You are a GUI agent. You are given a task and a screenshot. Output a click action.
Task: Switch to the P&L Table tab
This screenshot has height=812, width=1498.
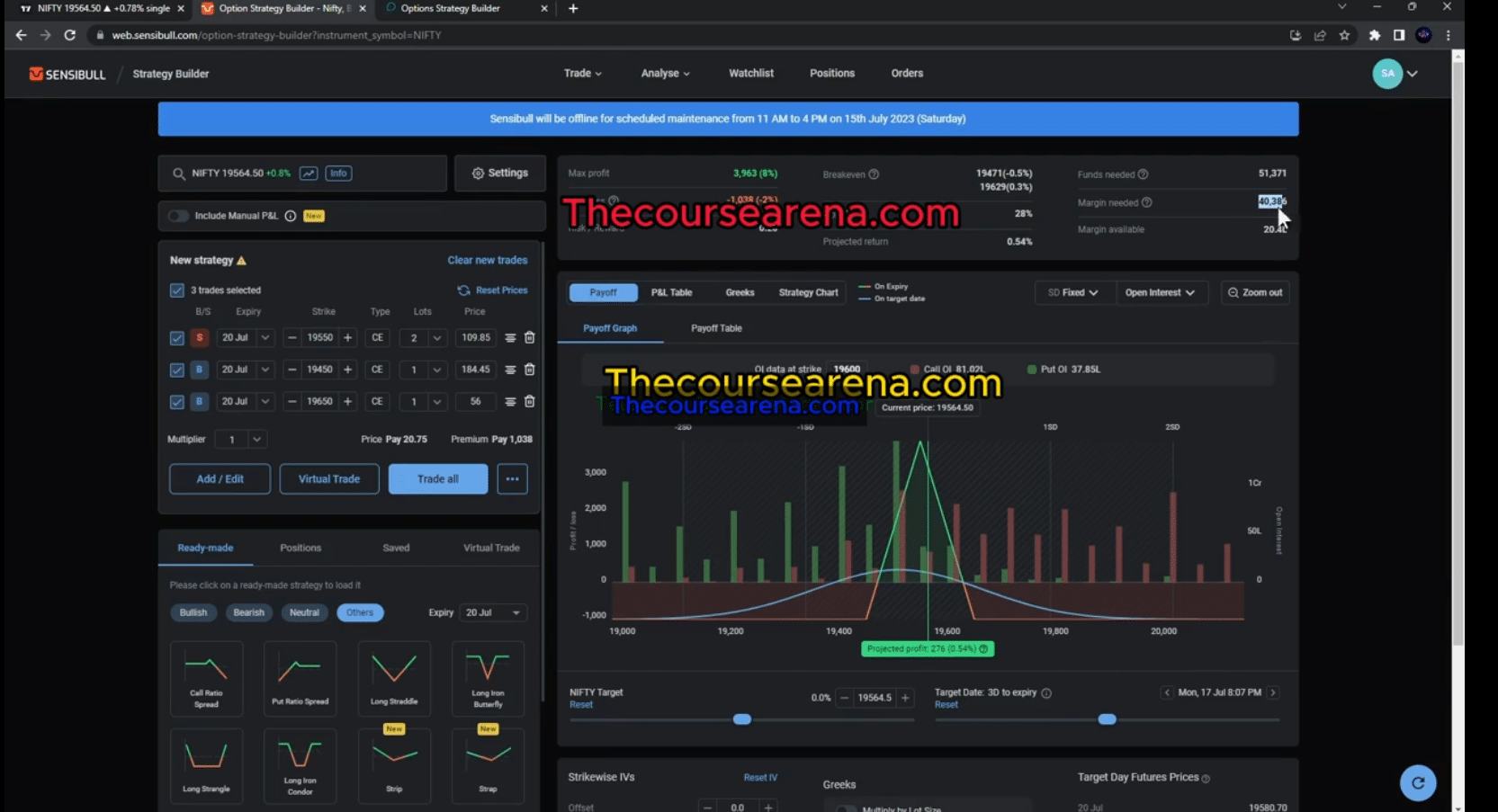pyautogui.click(x=671, y=293)
